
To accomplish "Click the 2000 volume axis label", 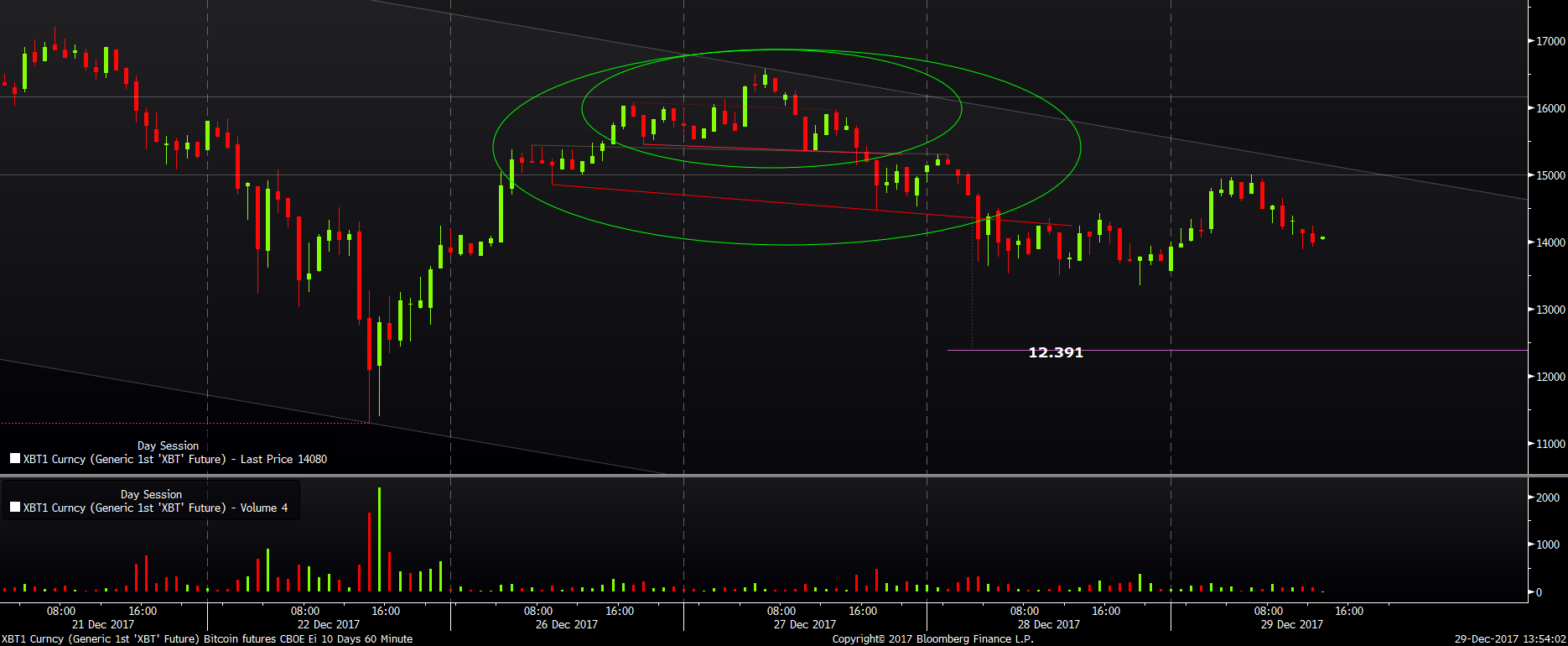I will click(1548, 498).
